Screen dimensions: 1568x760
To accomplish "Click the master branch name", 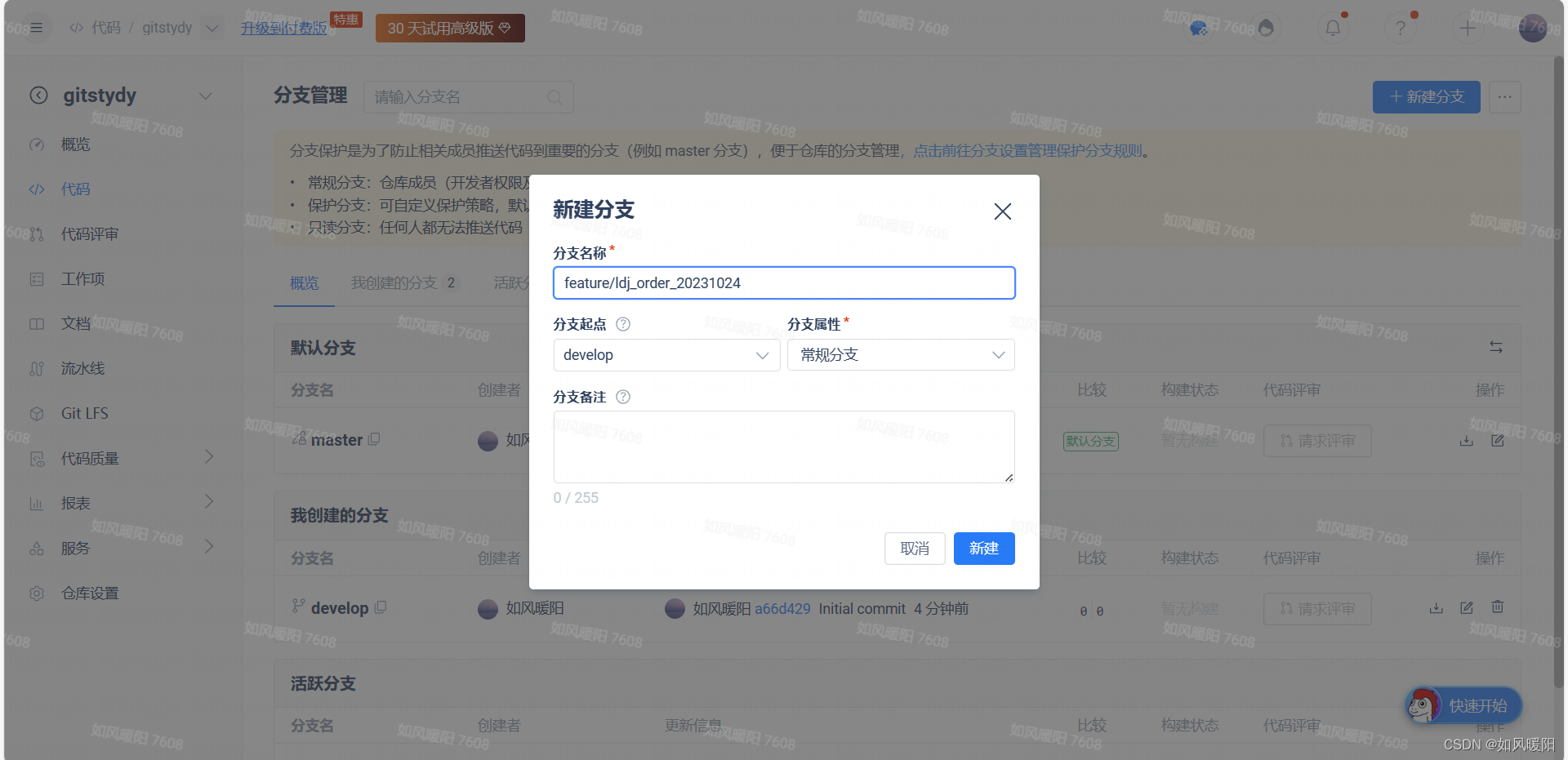I will 336,440.
